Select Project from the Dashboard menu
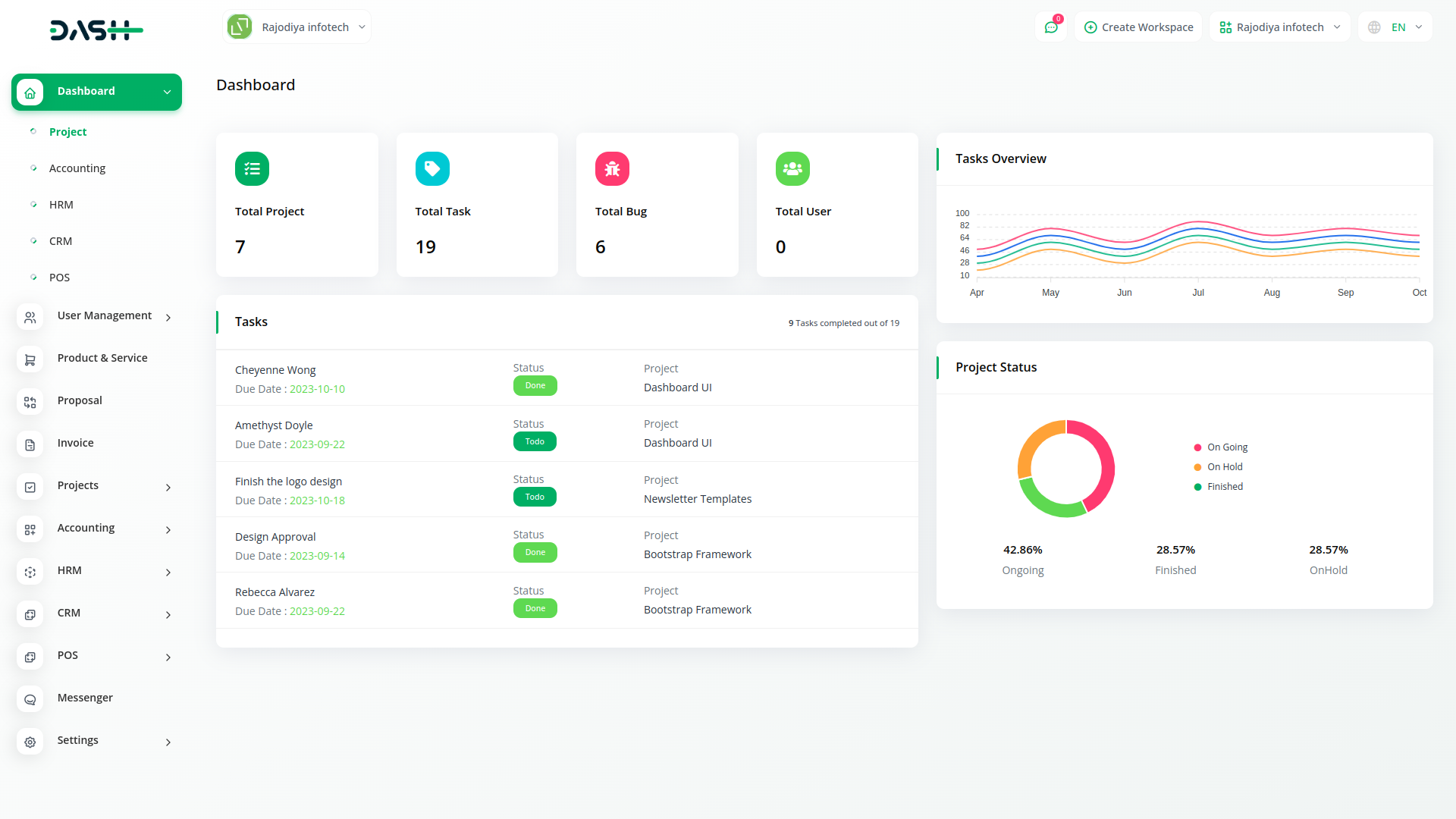The height and width of the screenshot is (819, 1456). [x=68, y=131]
